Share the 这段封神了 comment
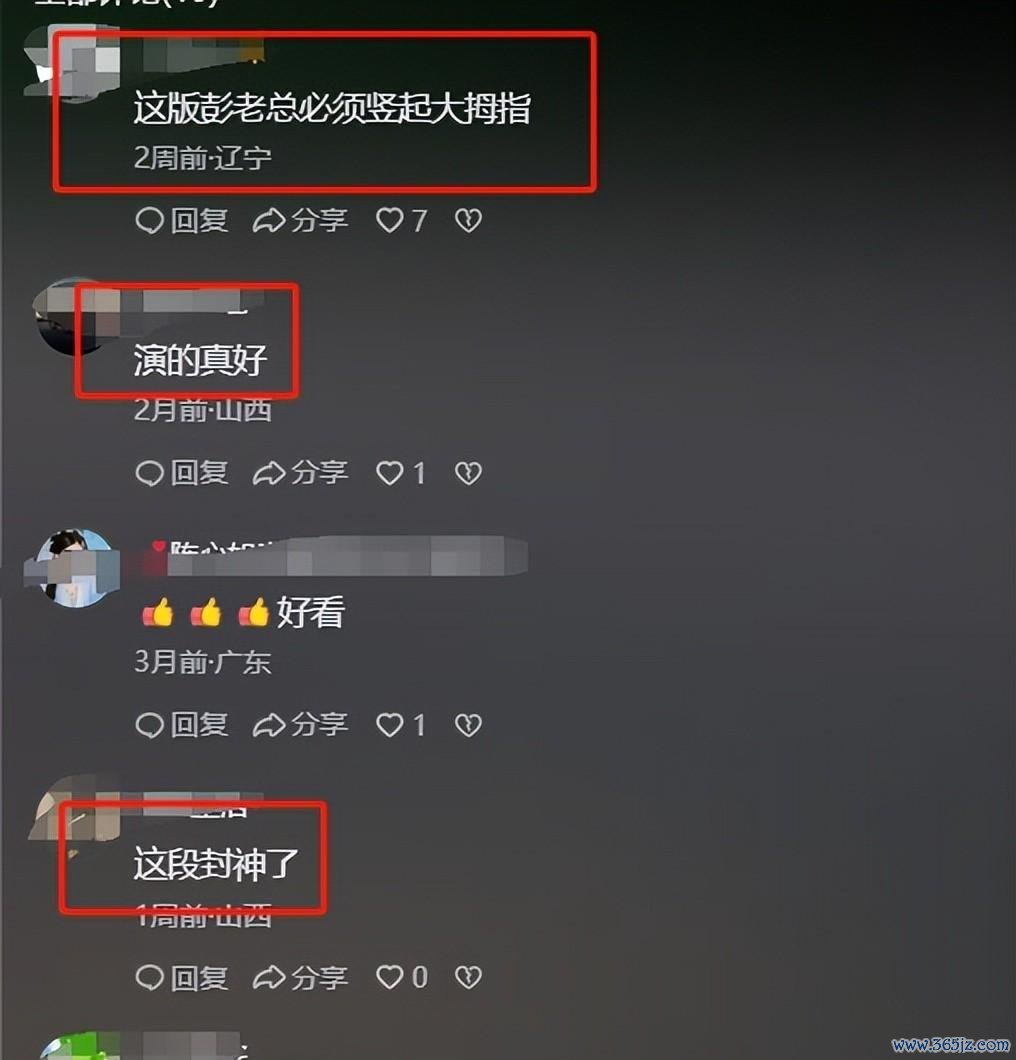The width and height of the screenshot is (1016, 1060). 300,978
